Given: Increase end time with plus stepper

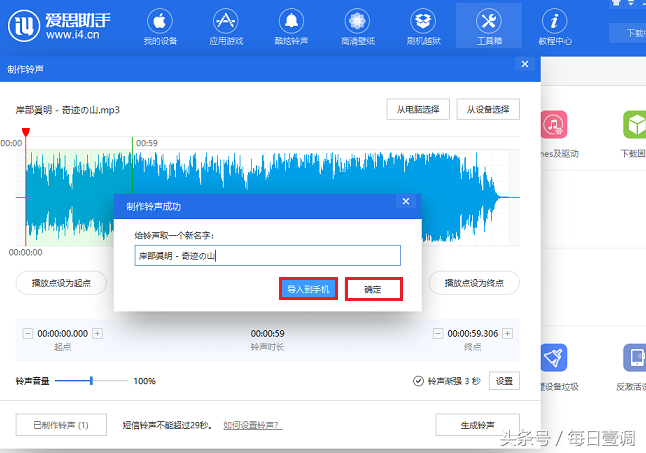Looking at the screenshot, I should tap(508, 334).
